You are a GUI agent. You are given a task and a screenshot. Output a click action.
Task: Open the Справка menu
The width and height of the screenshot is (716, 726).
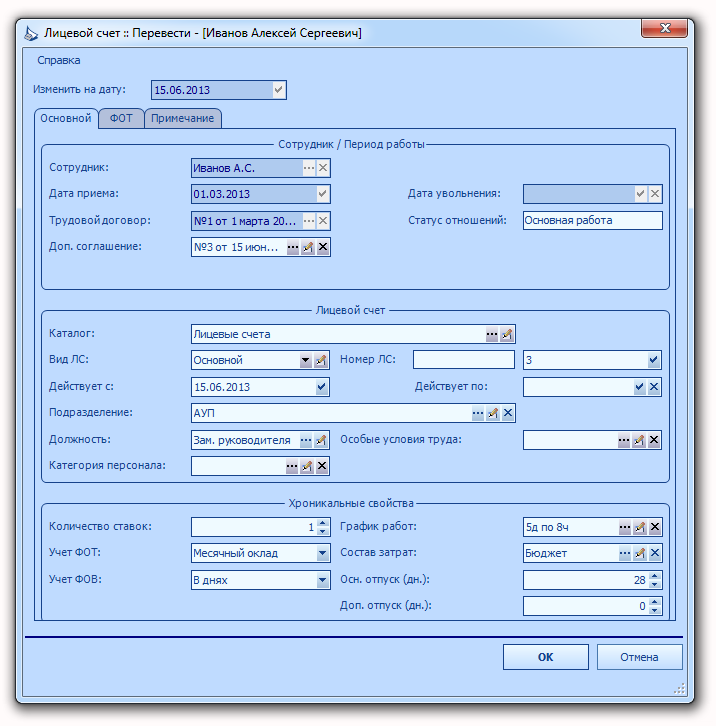click(59, 61)
